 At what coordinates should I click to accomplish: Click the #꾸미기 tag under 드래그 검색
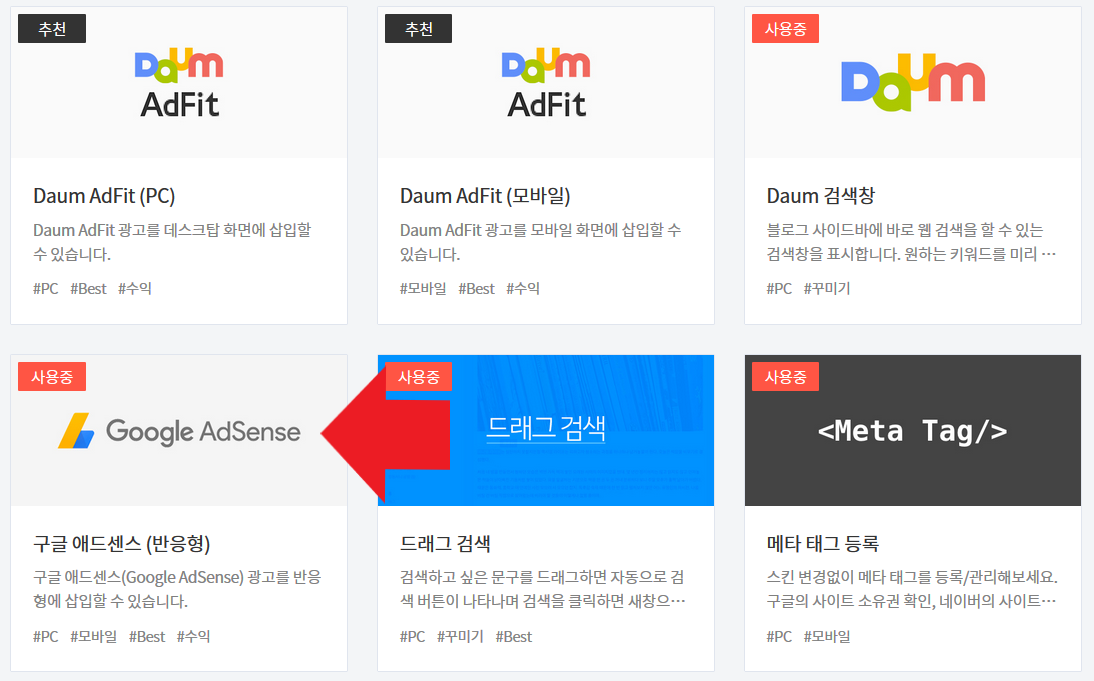coord(460,636)
